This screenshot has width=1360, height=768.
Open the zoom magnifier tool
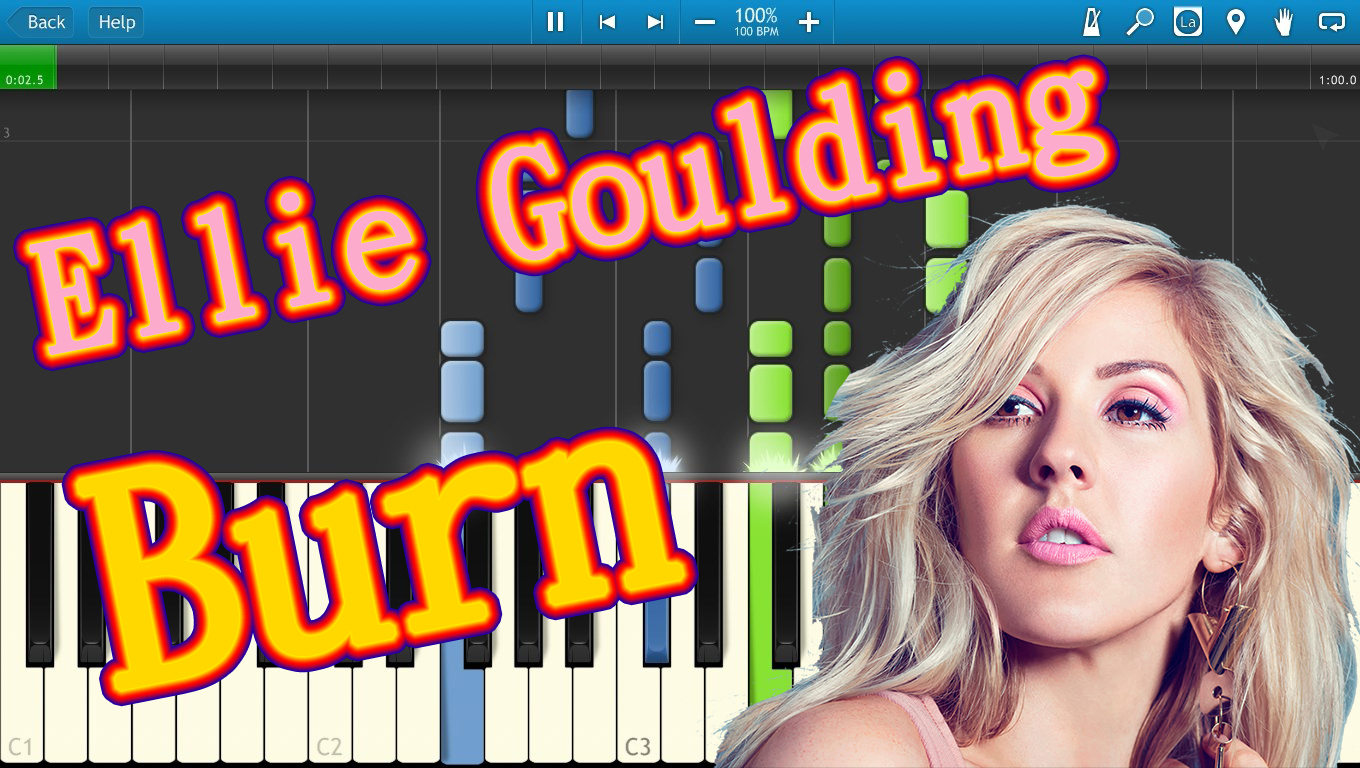coord(1139,22)
